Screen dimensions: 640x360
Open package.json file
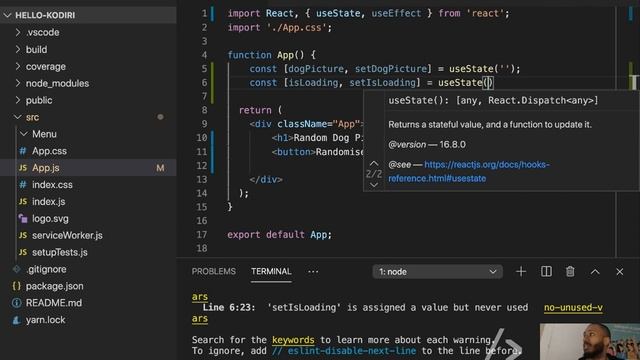coord(54,286)
